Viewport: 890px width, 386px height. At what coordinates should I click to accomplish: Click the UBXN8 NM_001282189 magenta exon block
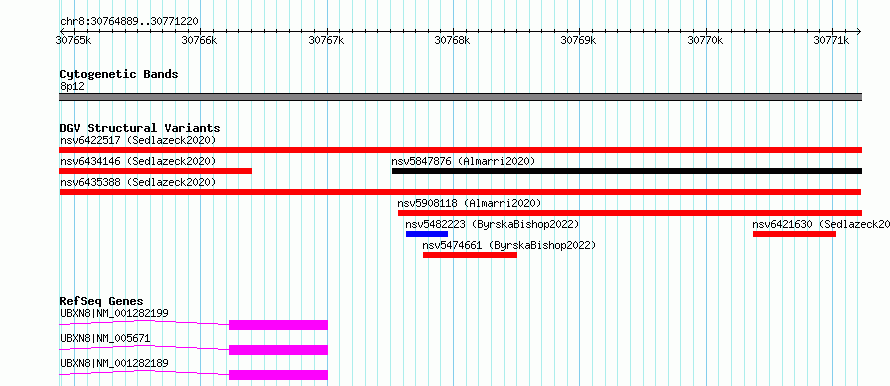[278, 375]
